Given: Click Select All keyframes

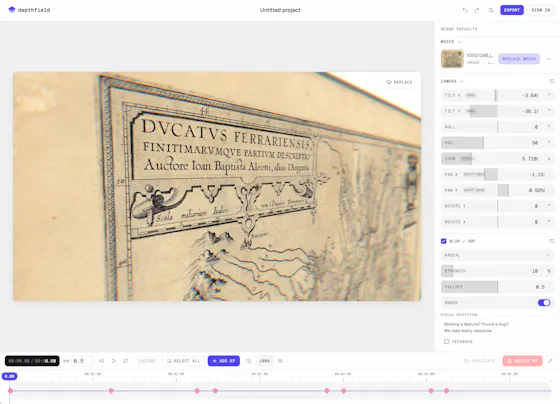Looking at the screenshot, I should pos(183,361).
